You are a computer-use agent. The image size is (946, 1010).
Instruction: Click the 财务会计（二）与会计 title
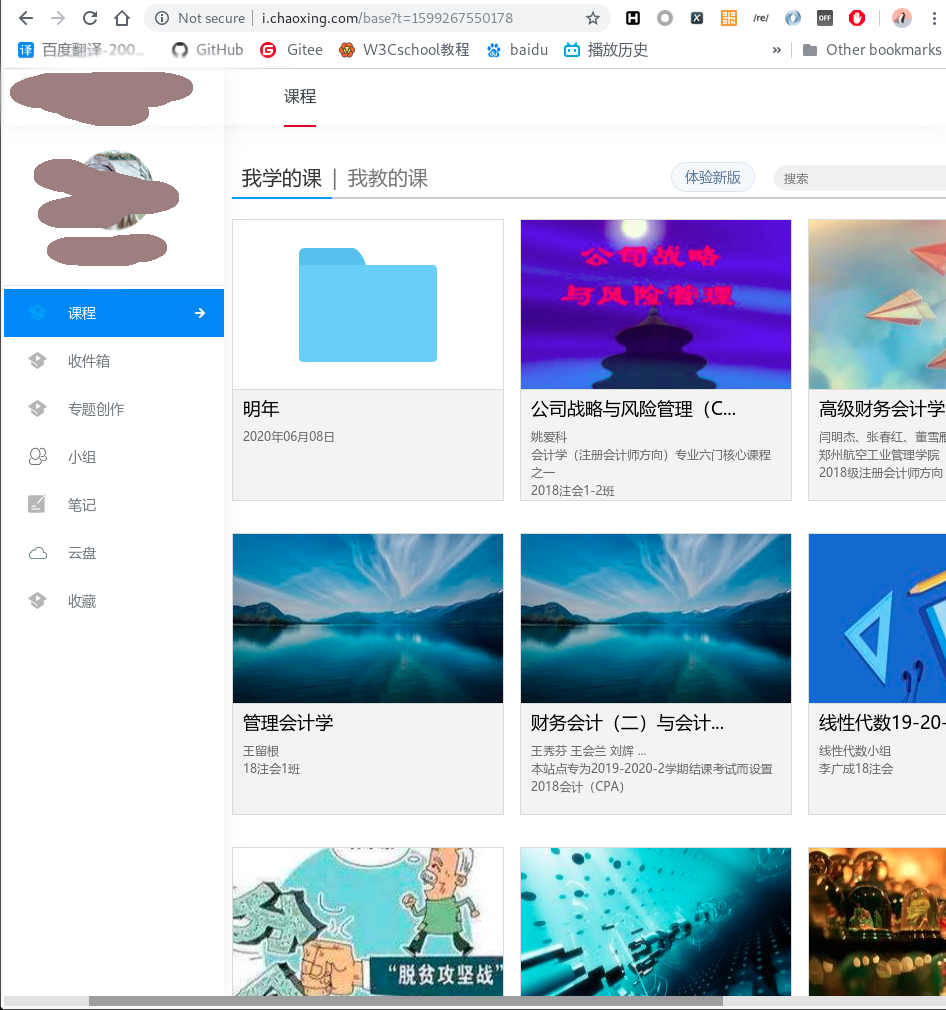(627, 723)
